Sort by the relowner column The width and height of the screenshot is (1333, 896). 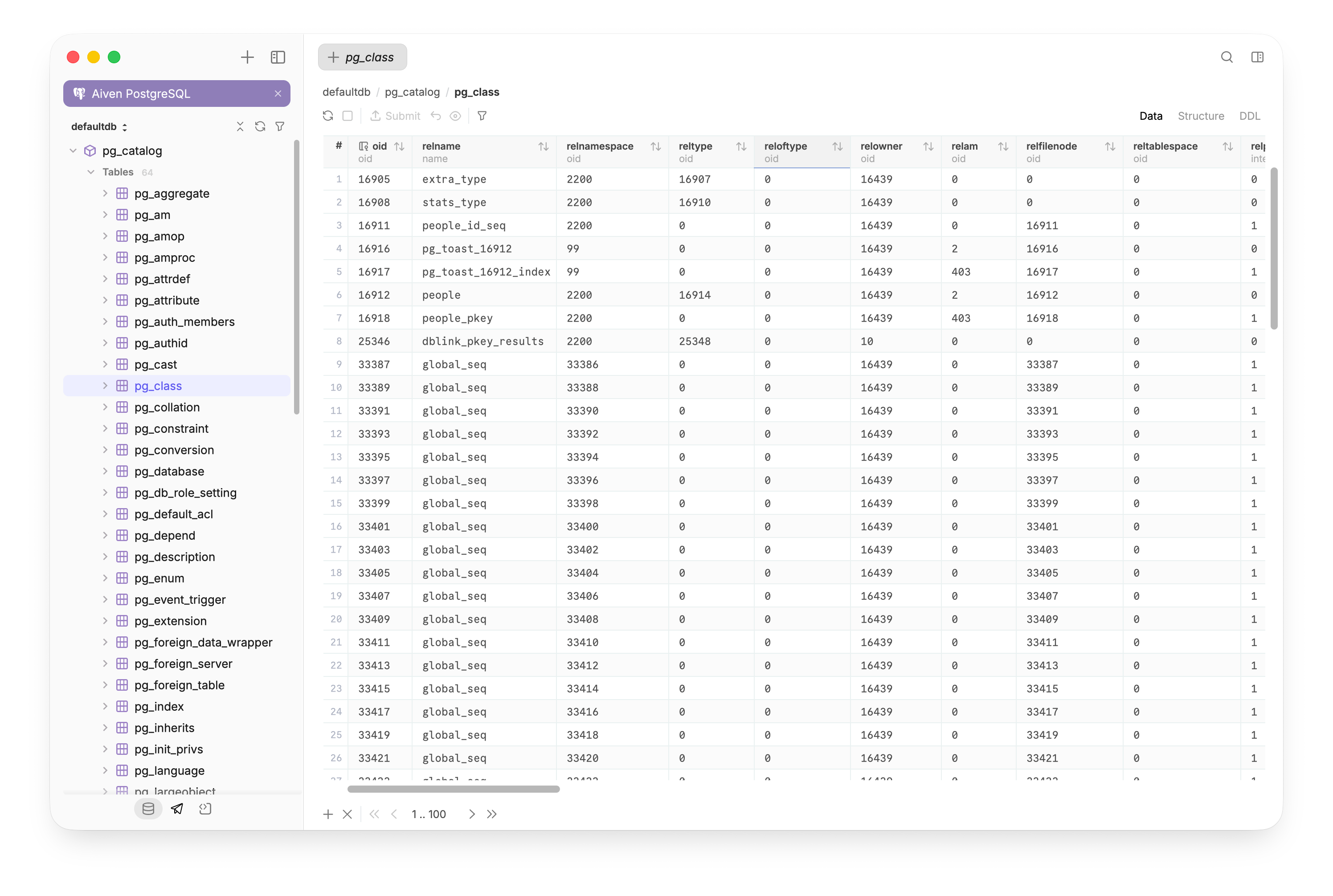click(928, 147)
